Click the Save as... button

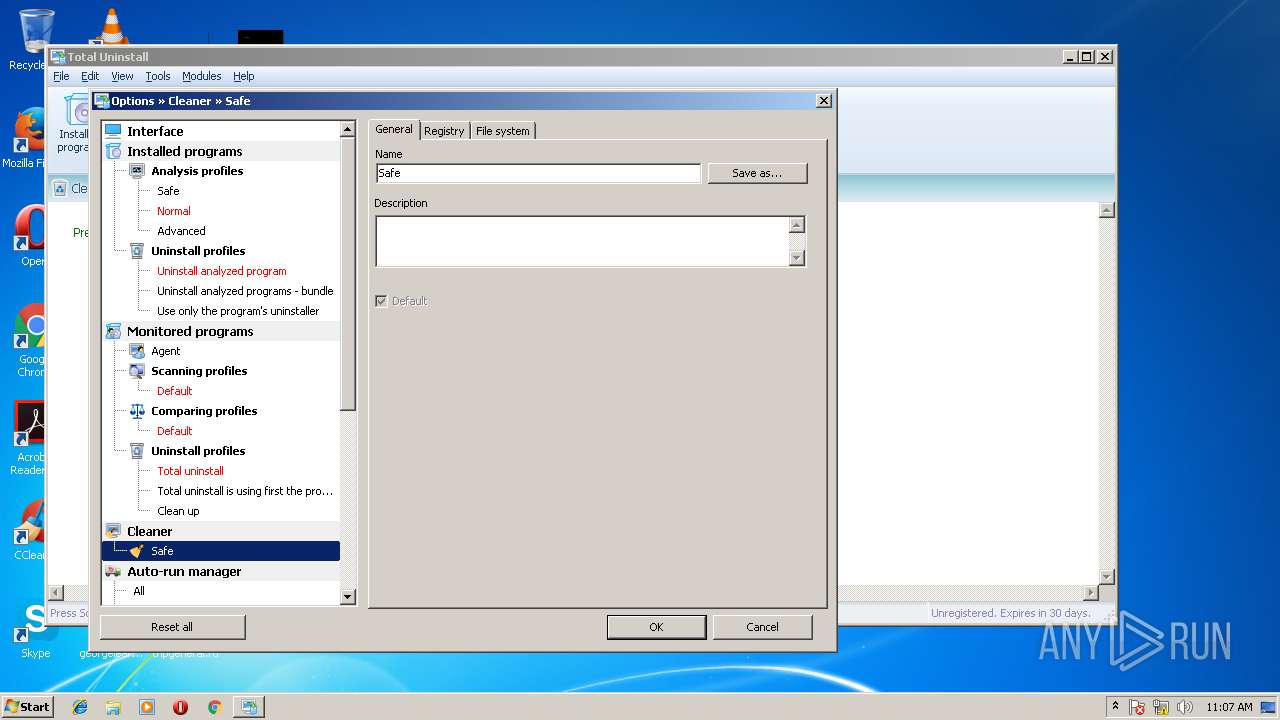click(x=757, y=173)
